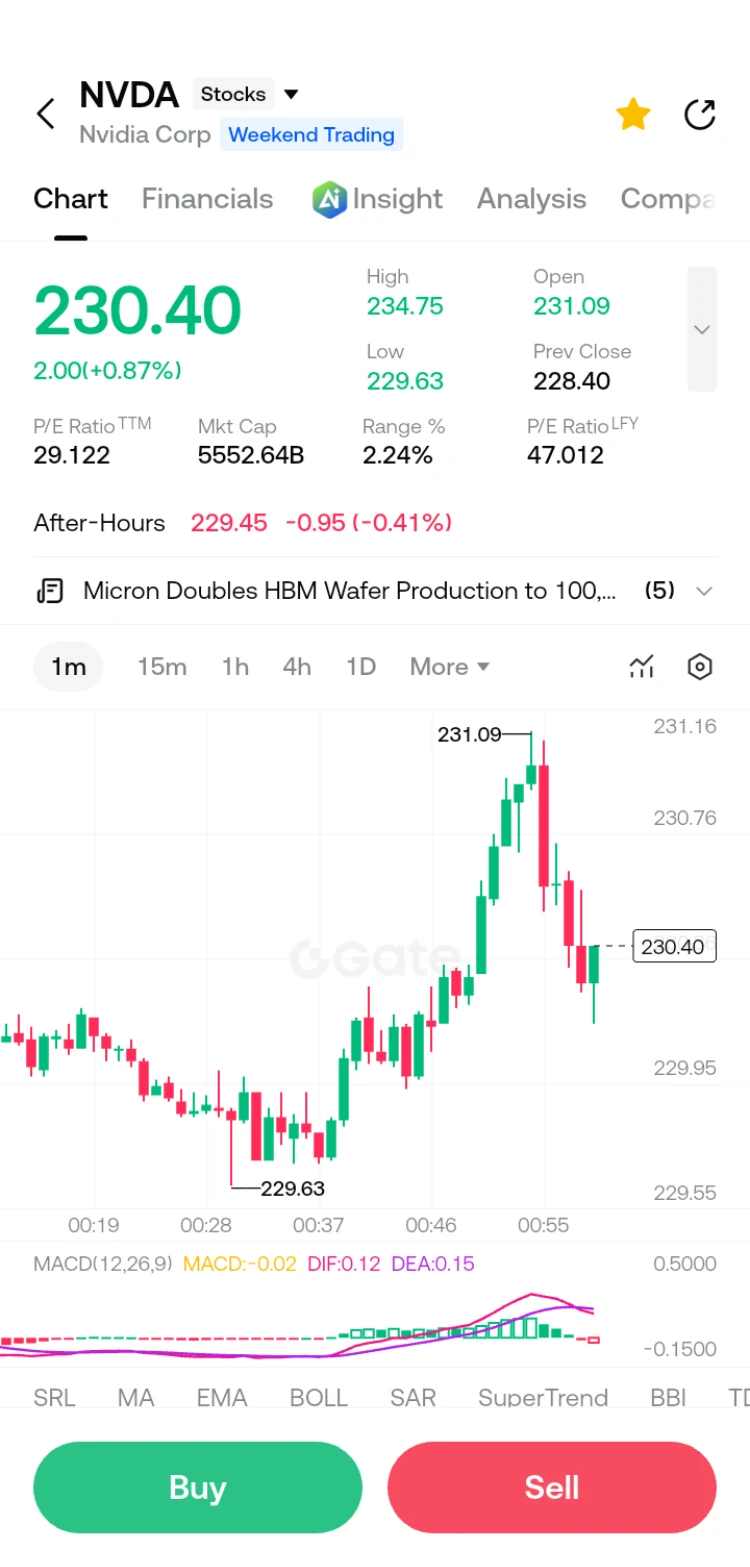The height and width of the screenshot is (1567, 750).
Task: Tap the large 230.40 price
Action: 137,311
